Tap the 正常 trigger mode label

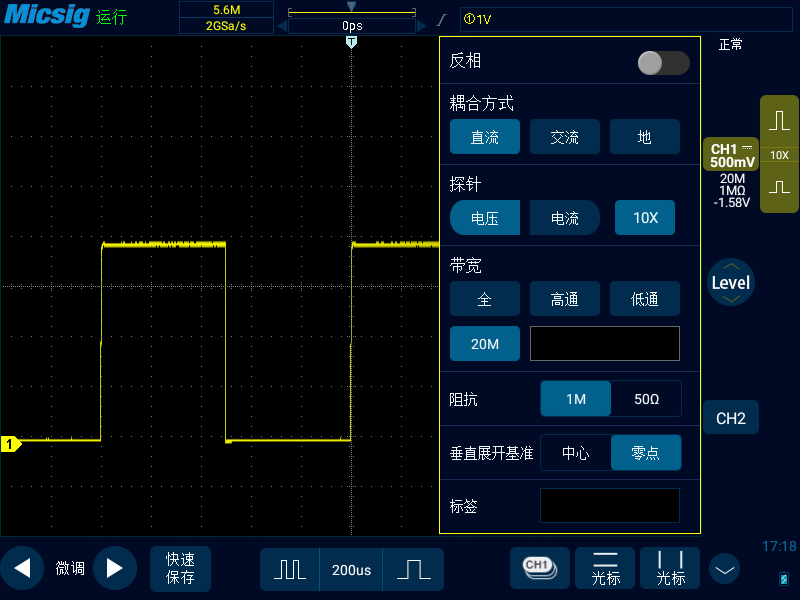click(731, 45)
